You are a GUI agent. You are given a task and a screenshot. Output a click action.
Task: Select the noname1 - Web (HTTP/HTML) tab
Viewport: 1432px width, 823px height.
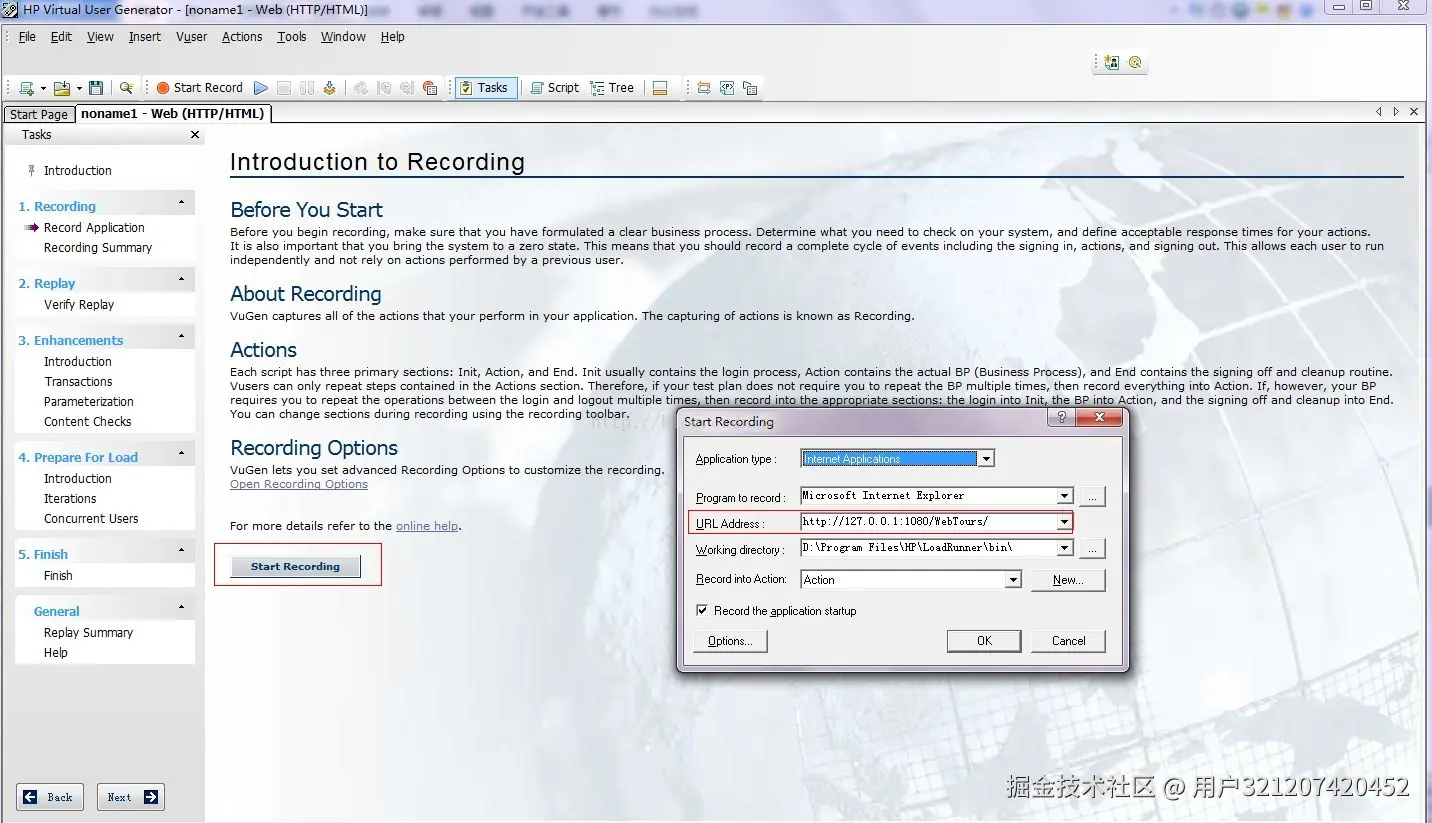click(173, 114)
